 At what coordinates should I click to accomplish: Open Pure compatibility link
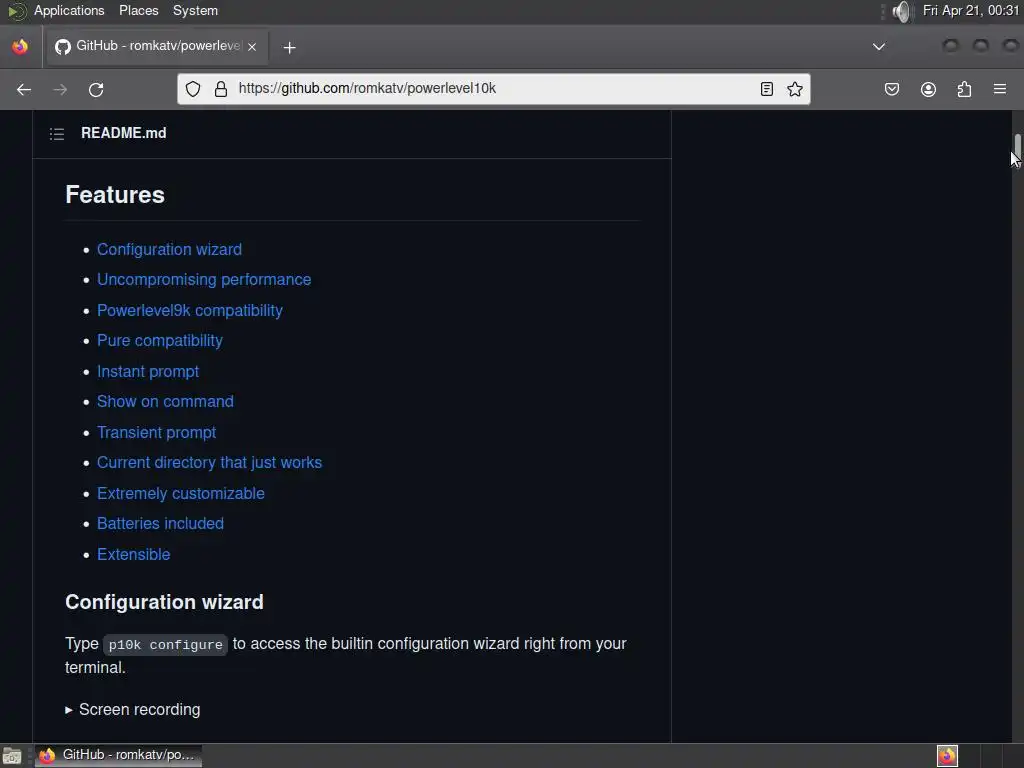(x=159, y=340)
